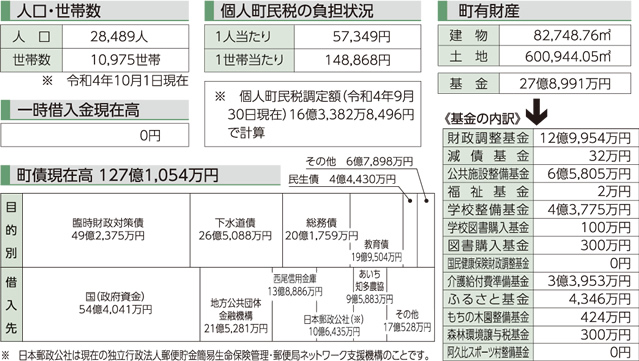Click the 基金 total 27億8,991万円
639x361 pixels.
(x=565, y=84)
